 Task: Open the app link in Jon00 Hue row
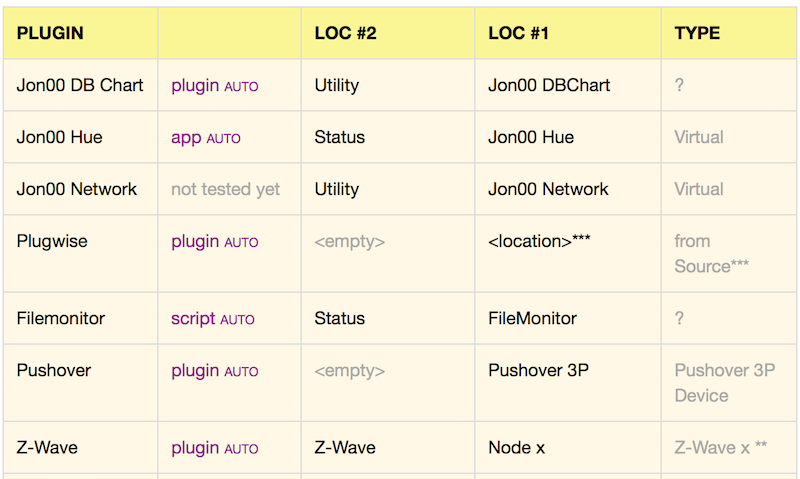(186, 138)
